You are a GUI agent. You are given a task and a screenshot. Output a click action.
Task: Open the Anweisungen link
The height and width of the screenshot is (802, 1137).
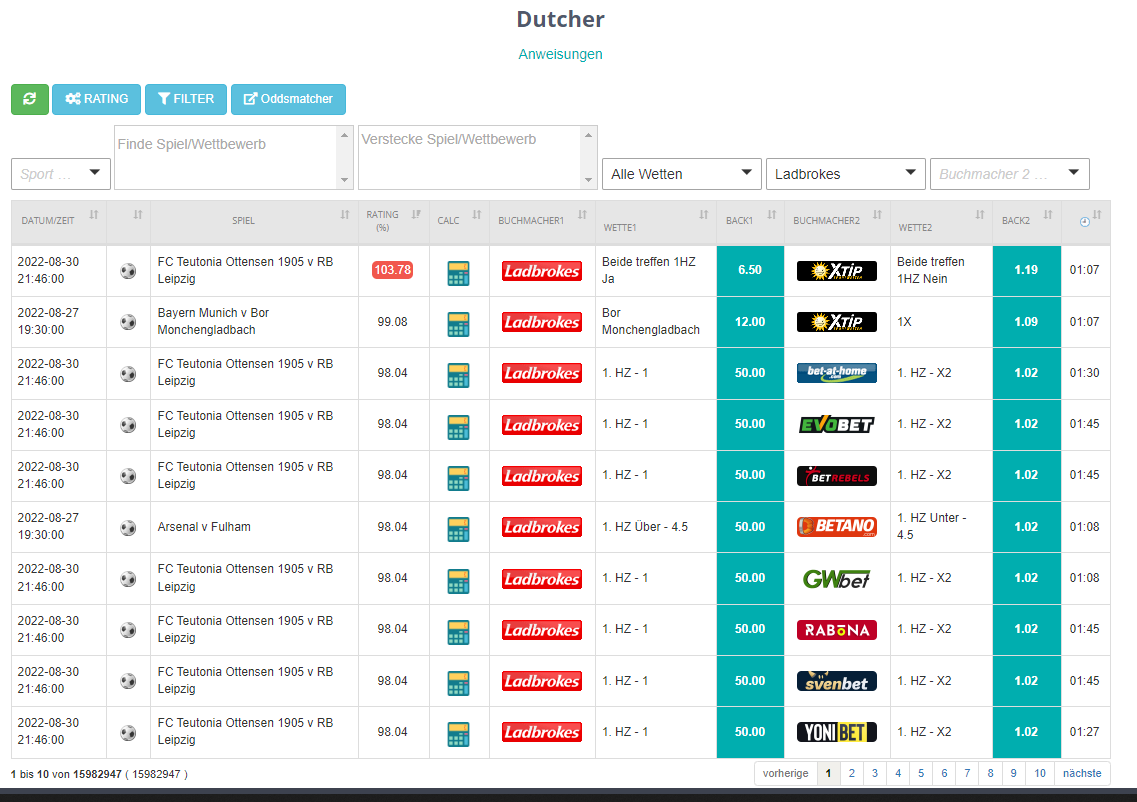[x=560, y=54]
